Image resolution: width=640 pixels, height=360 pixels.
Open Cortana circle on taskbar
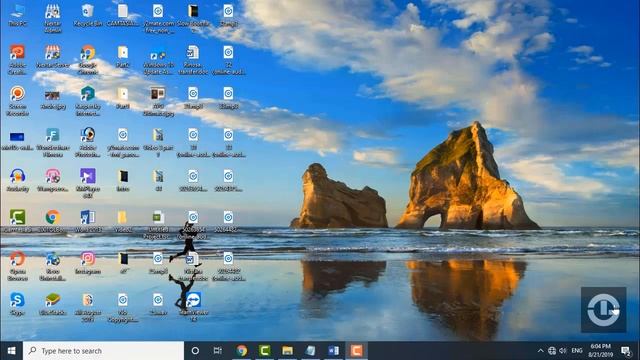click(195, 351)
